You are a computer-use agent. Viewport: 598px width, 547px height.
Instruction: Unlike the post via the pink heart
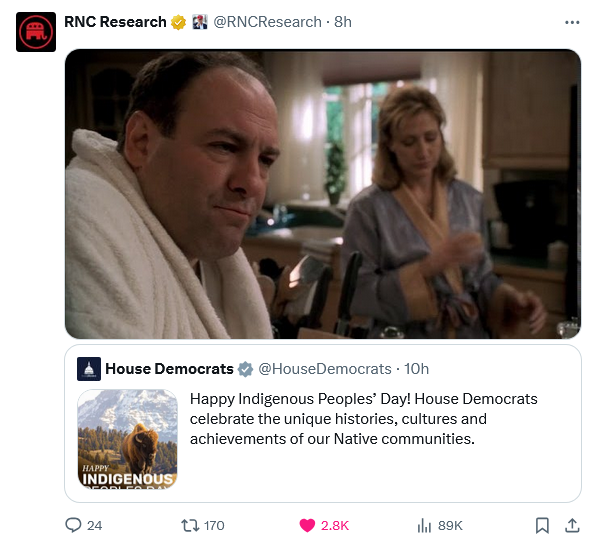pyautogui.click(x=307, y=525)
